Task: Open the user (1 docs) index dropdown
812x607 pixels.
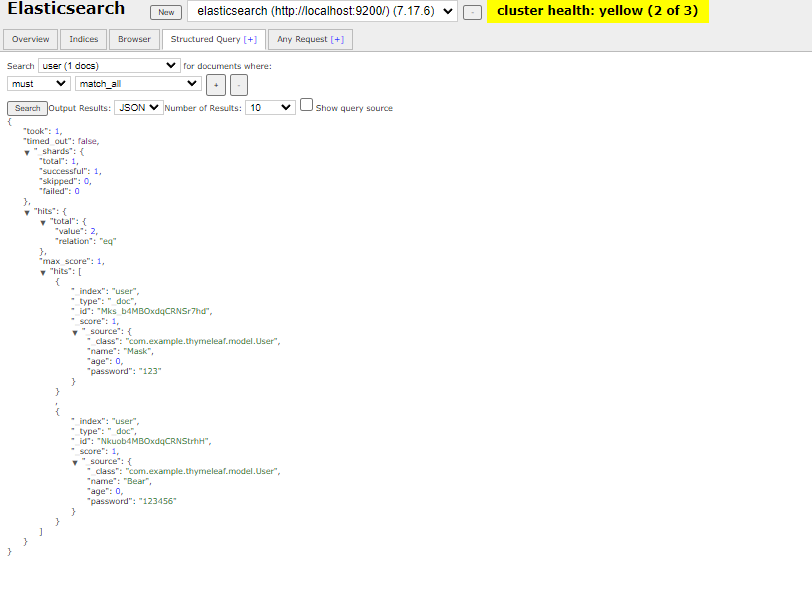Action: click(109, 66)
